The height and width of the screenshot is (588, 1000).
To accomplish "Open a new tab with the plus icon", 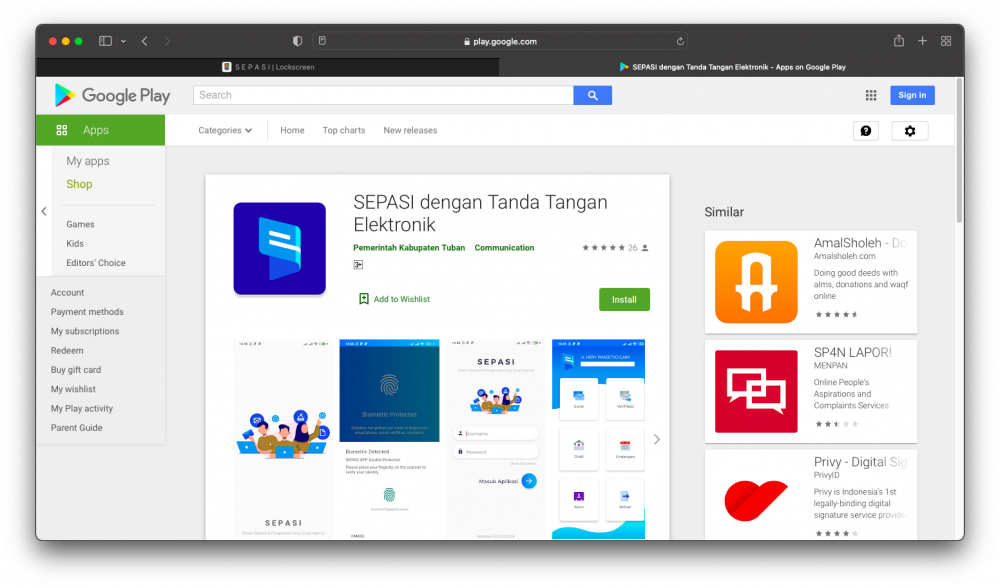I will click(922, 41).
